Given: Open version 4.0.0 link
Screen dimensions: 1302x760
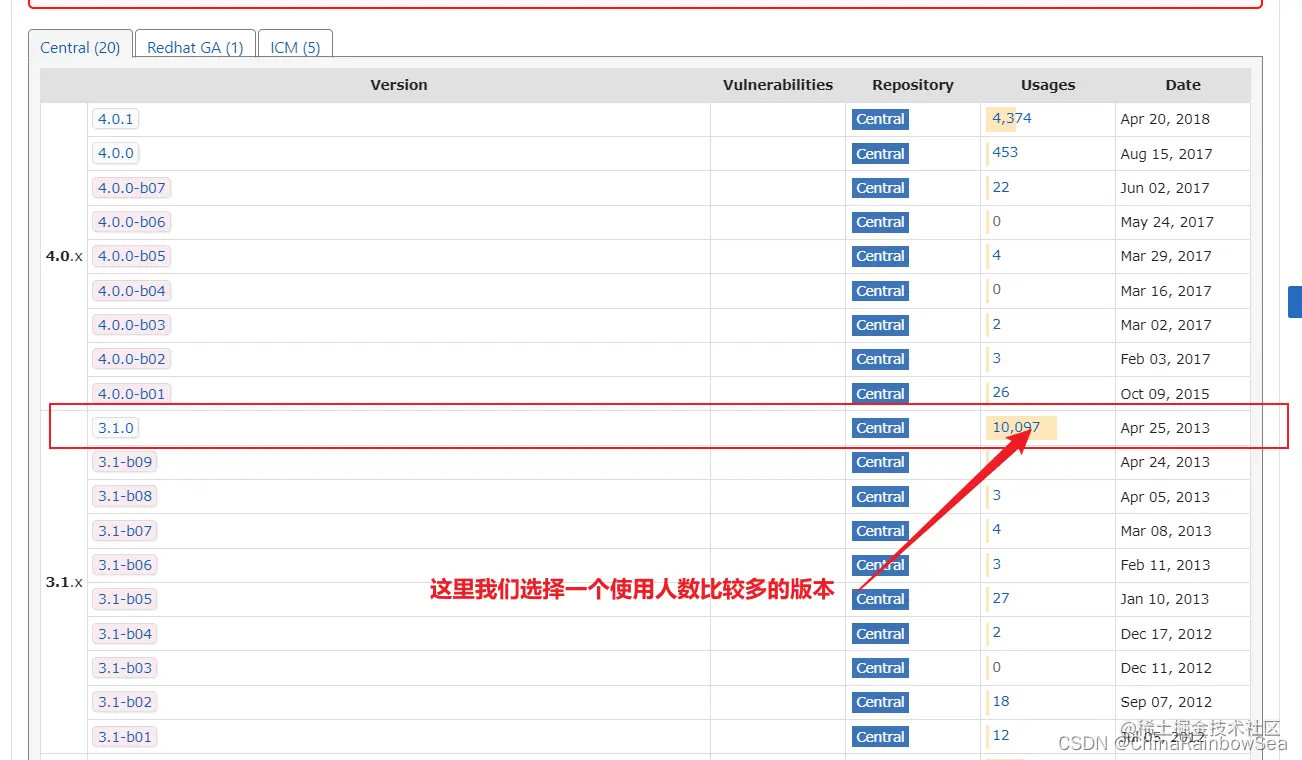Looking at the screenshot, I should 115,153.
